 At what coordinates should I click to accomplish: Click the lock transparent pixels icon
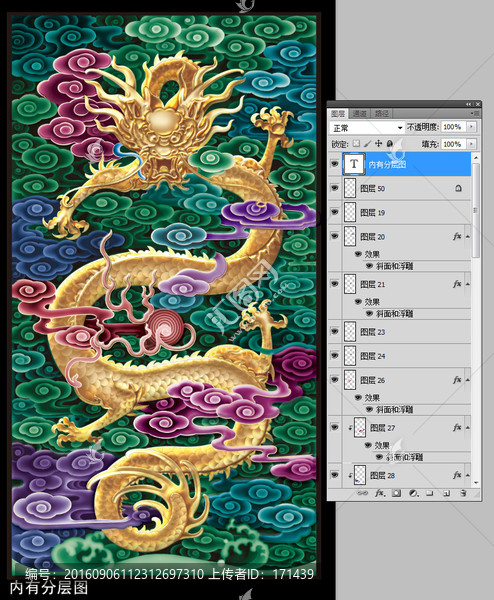[x=356, y=143]
